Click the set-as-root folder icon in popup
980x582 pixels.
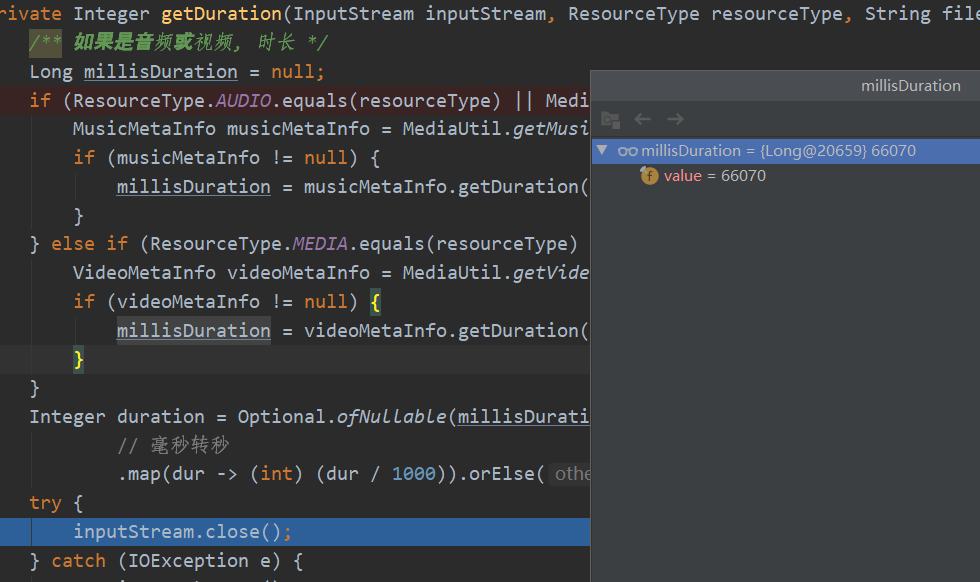pyautogui.click(x=610, y=119)
